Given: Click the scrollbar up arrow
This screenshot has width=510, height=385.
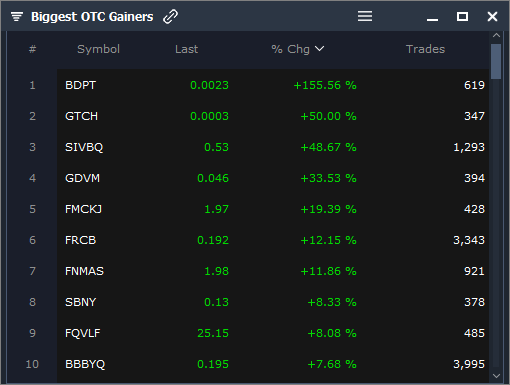Looking at the screenshot, I should (496, 35).
